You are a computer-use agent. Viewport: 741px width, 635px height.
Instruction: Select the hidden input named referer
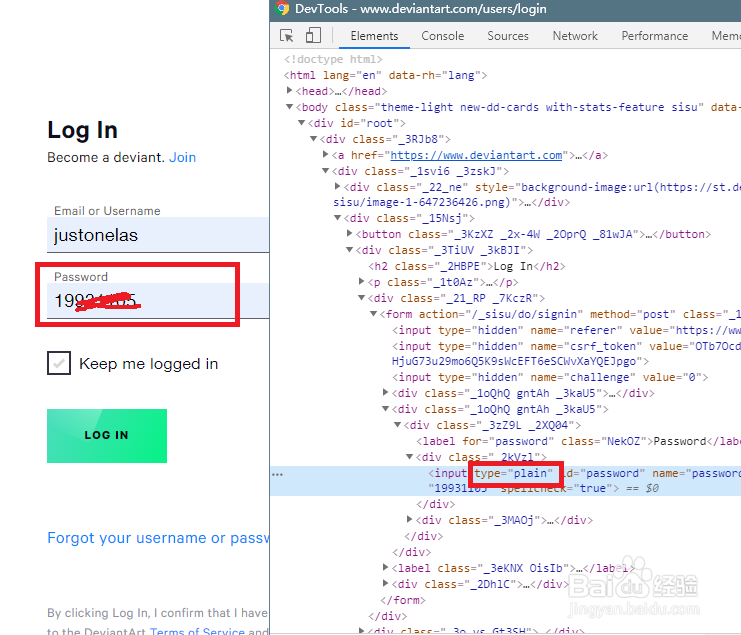click(x=566, y=330)
